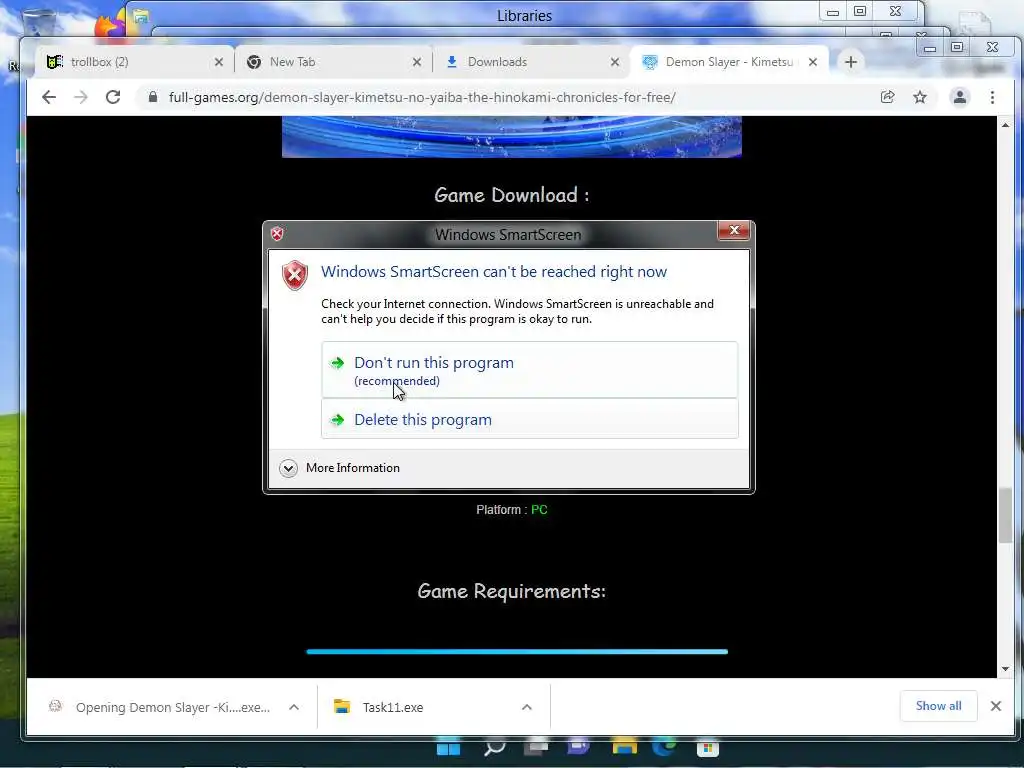Open Microsoft Store from taskbar
Screen dimensions: 1024x768
point(707,748)
